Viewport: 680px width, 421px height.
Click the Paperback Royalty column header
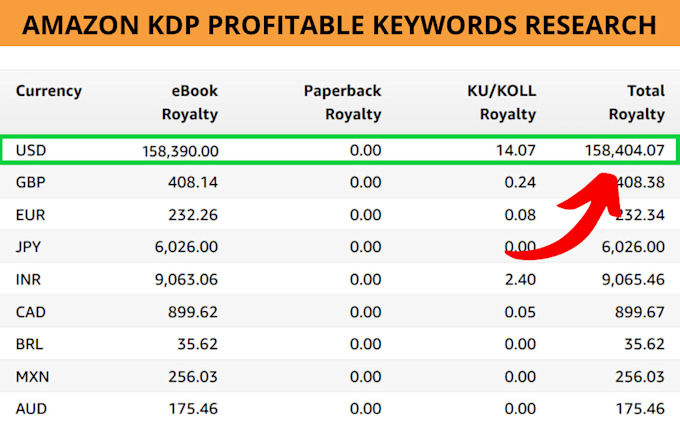coord(342,103)
